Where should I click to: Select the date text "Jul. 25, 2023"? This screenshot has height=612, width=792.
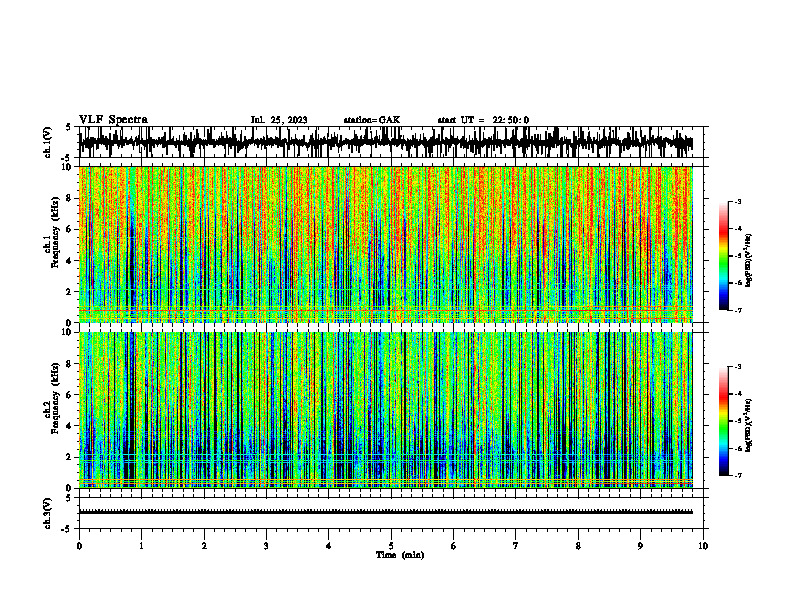(279, 120)
